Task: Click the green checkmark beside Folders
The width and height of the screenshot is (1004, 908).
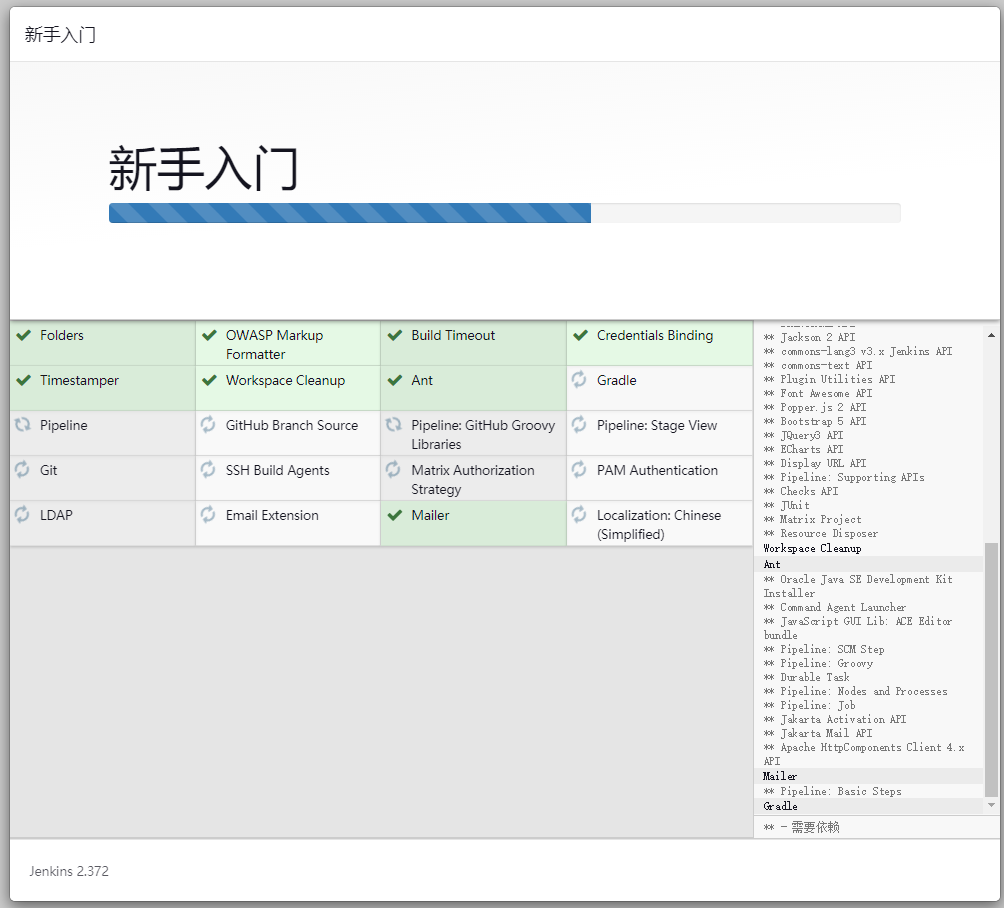Action: (23, 336)
